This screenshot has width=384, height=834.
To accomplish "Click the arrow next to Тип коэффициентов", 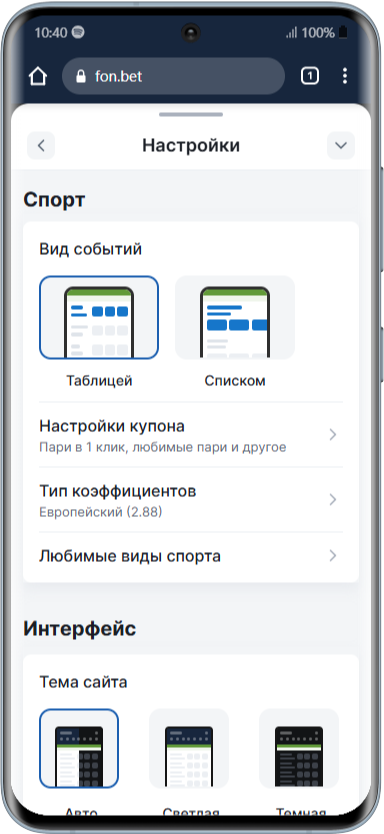I will [333, 499].
